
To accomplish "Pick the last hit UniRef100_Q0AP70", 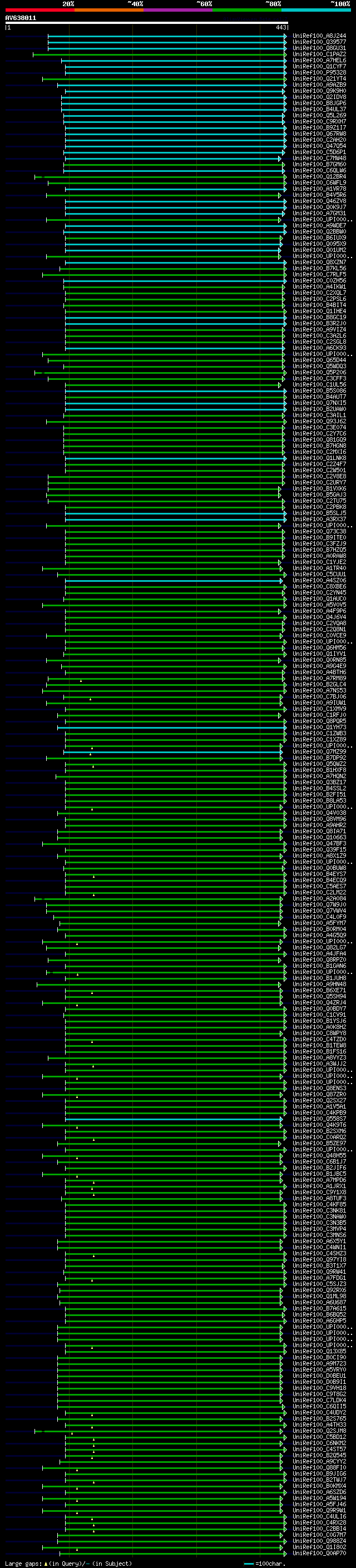I will pos(319,1553).
